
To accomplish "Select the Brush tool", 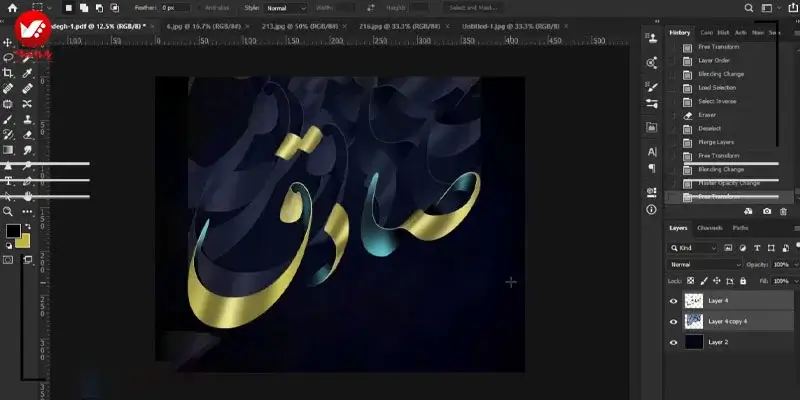I will click(8, 119).
